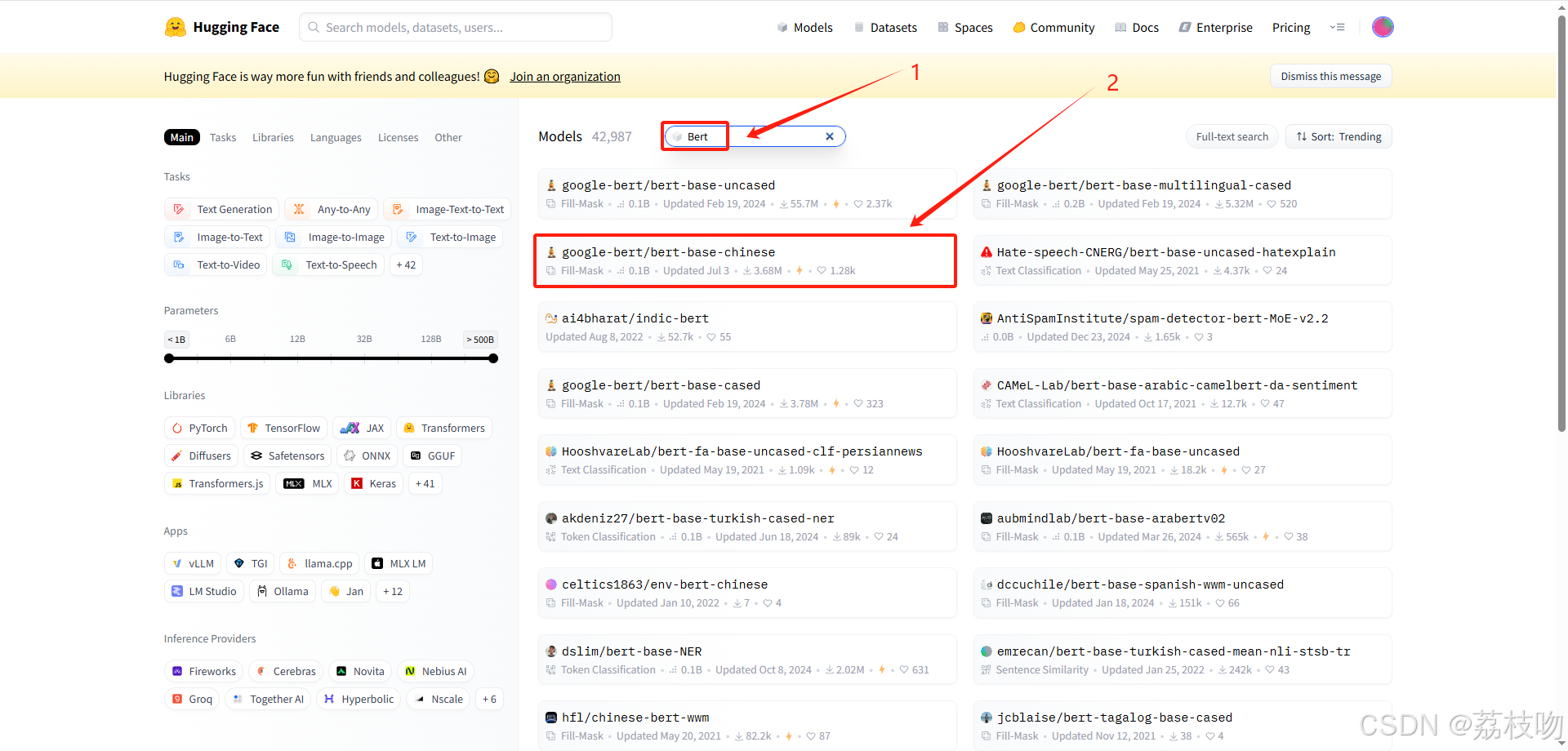Viewport: 1568px width, 751px height.
Task: Filter by Hyperbolic inference provider
Action: tap(359, 699)
